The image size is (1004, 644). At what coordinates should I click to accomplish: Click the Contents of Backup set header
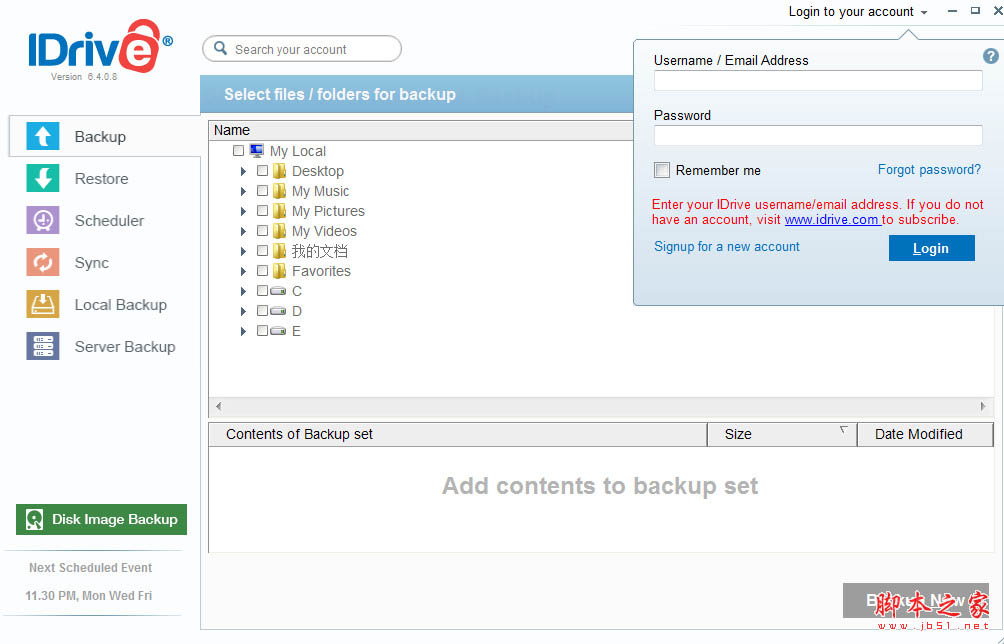point(458,434)
